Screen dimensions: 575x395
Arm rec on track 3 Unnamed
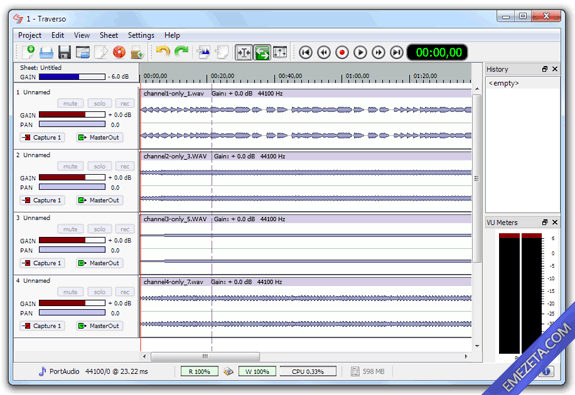125,229
